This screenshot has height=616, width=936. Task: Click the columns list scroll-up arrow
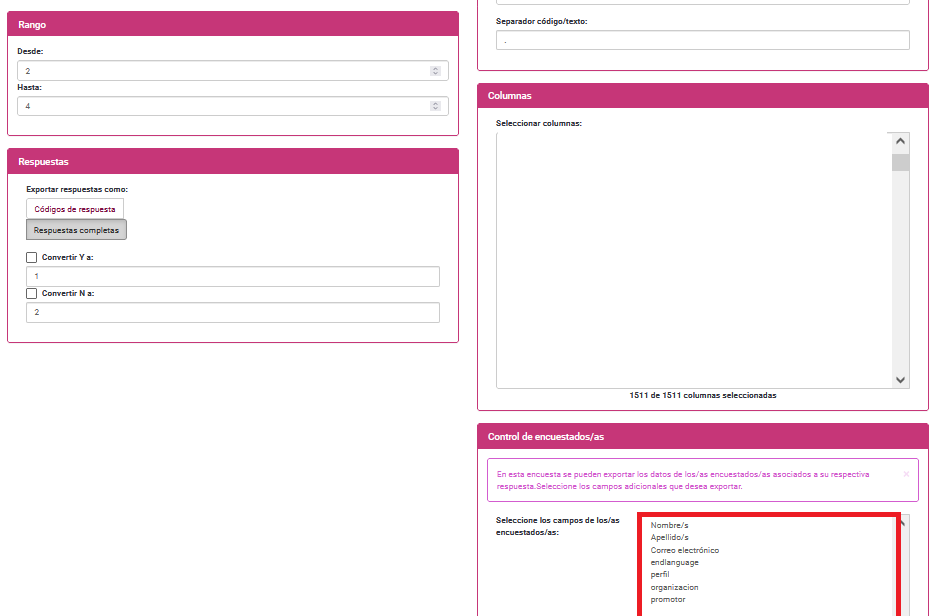[x=901, y=143]
